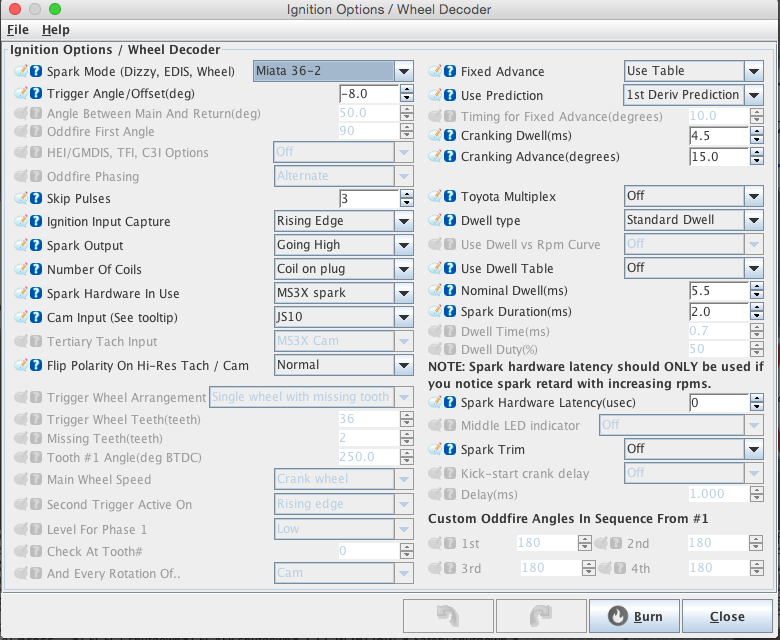The width and height of the screenshot is (780, 640).
Task: Expand the Cam Input JS10 dropdown
Action: (344, 317)
